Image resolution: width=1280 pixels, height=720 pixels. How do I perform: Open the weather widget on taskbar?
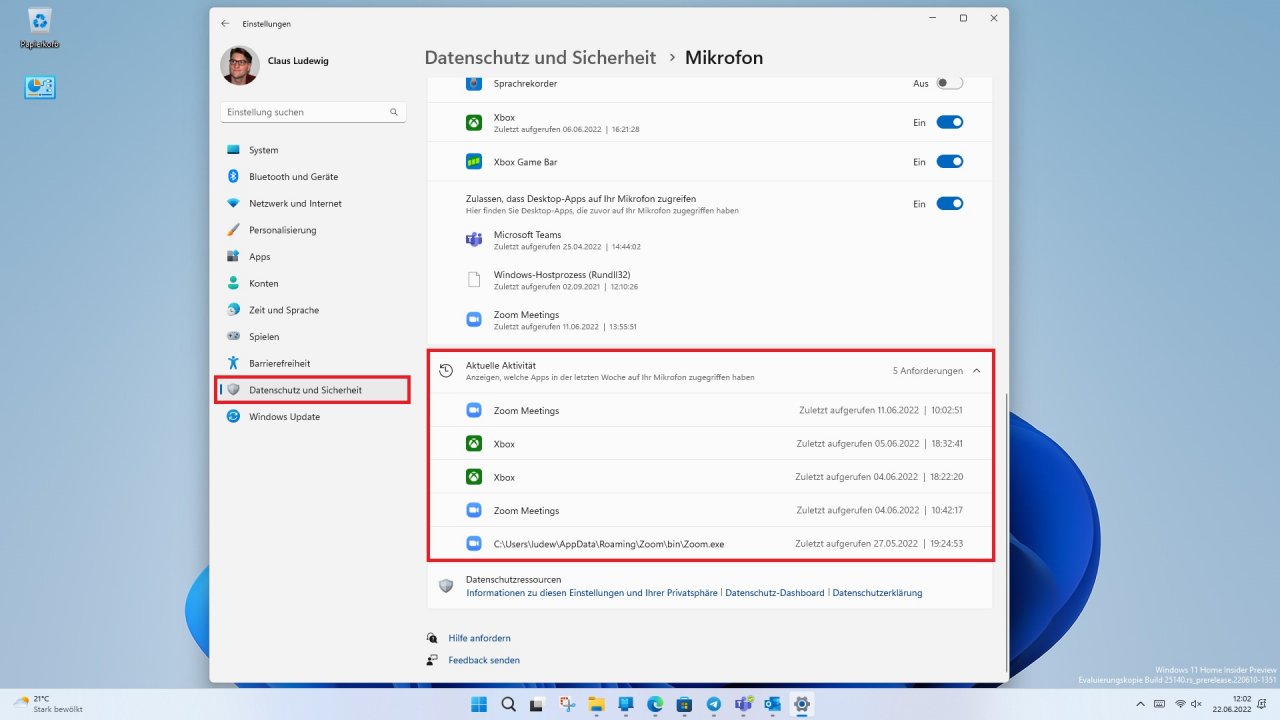(x=49, y=704)
